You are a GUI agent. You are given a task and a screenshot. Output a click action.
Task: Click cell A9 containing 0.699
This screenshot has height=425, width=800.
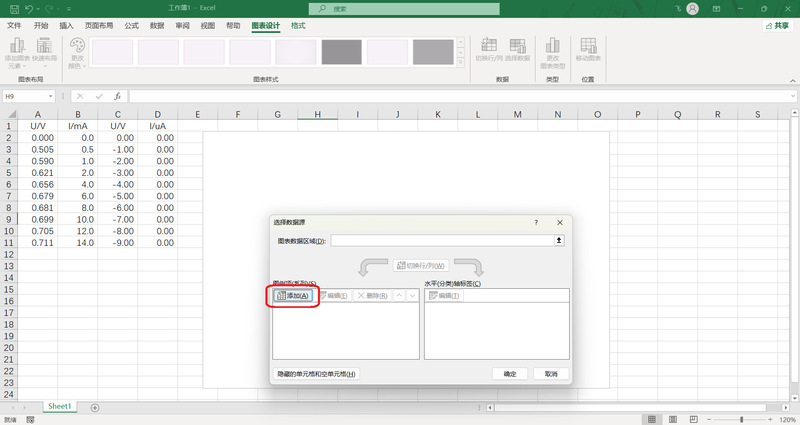pos(38,219)
